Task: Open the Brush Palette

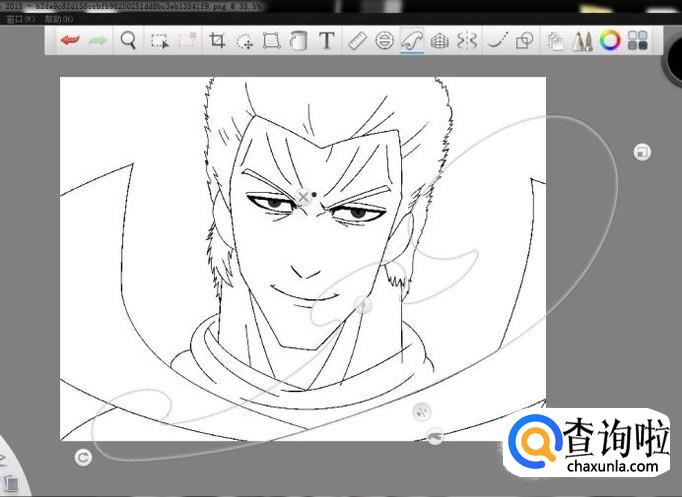Action: coord(584,41)
